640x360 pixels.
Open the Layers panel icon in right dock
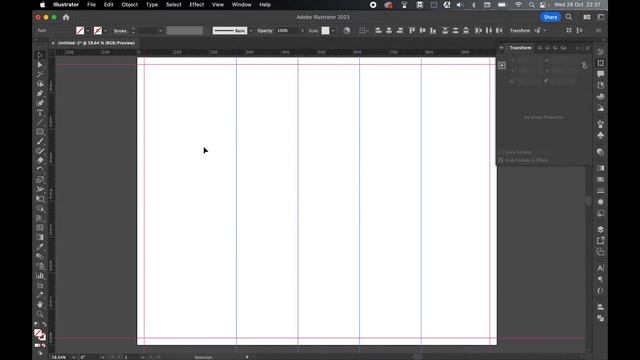tap(600, 229)
